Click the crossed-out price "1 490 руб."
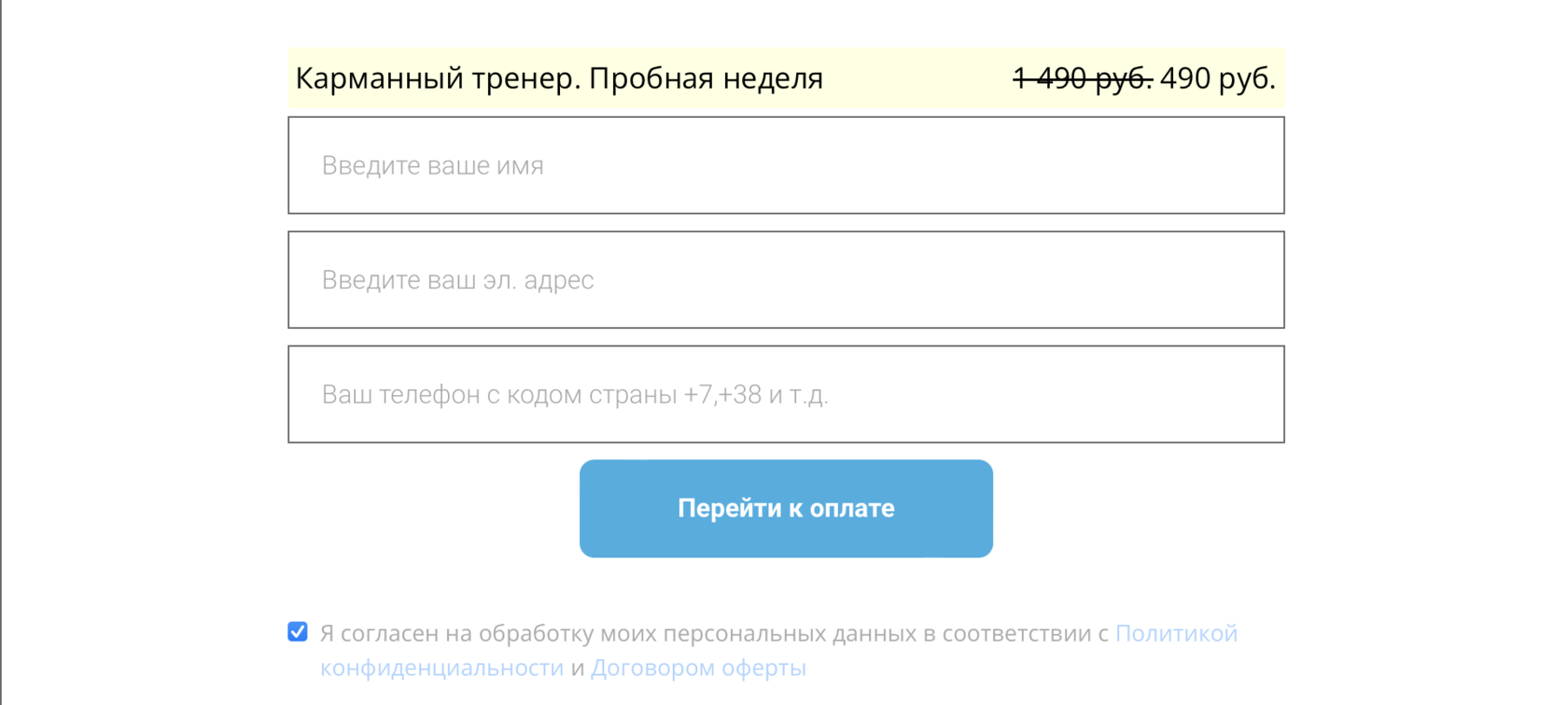This screenshot has height=705, width=1568. [1082, 78]
